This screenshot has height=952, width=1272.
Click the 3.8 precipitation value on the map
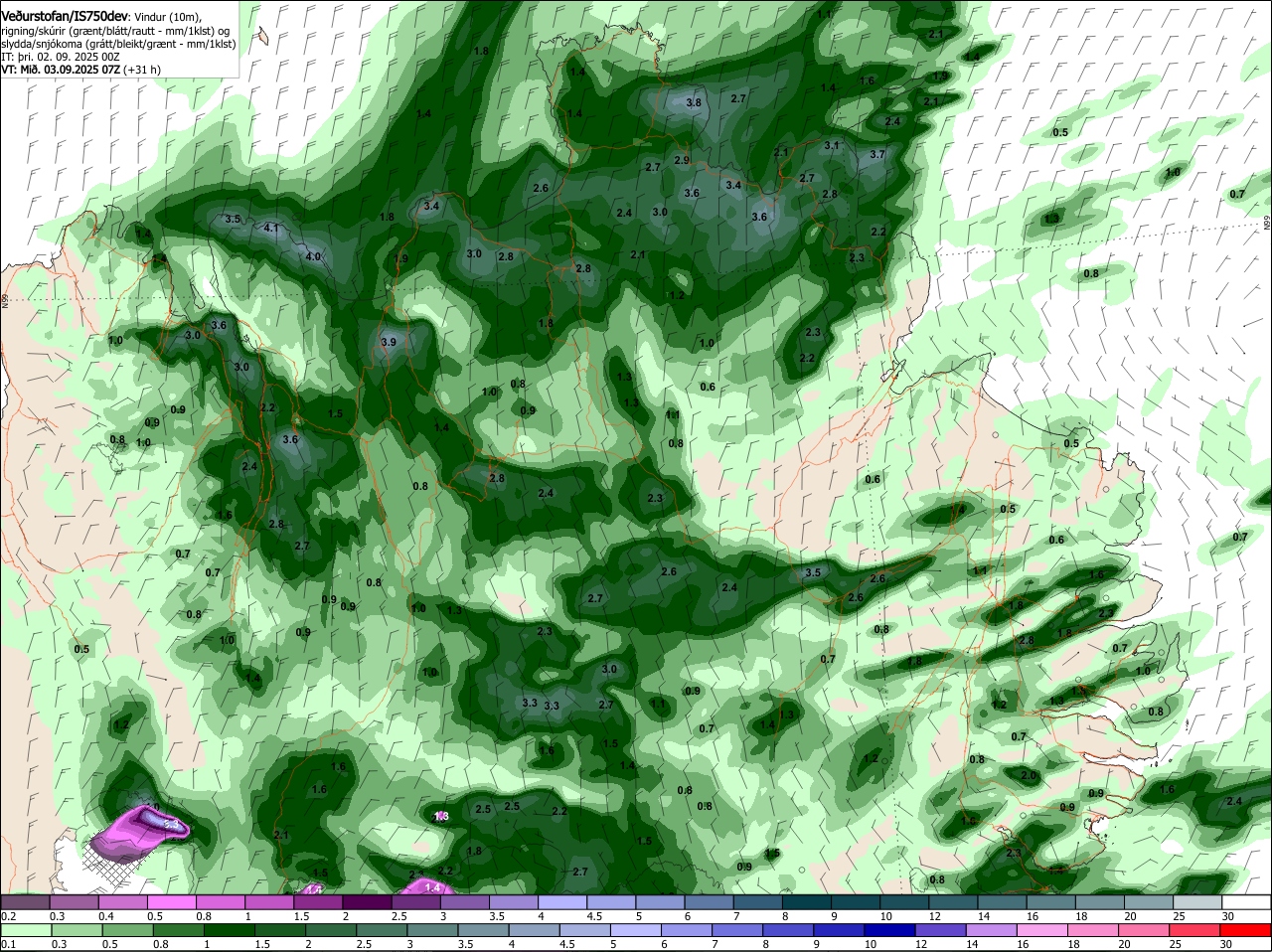point(694,102)
